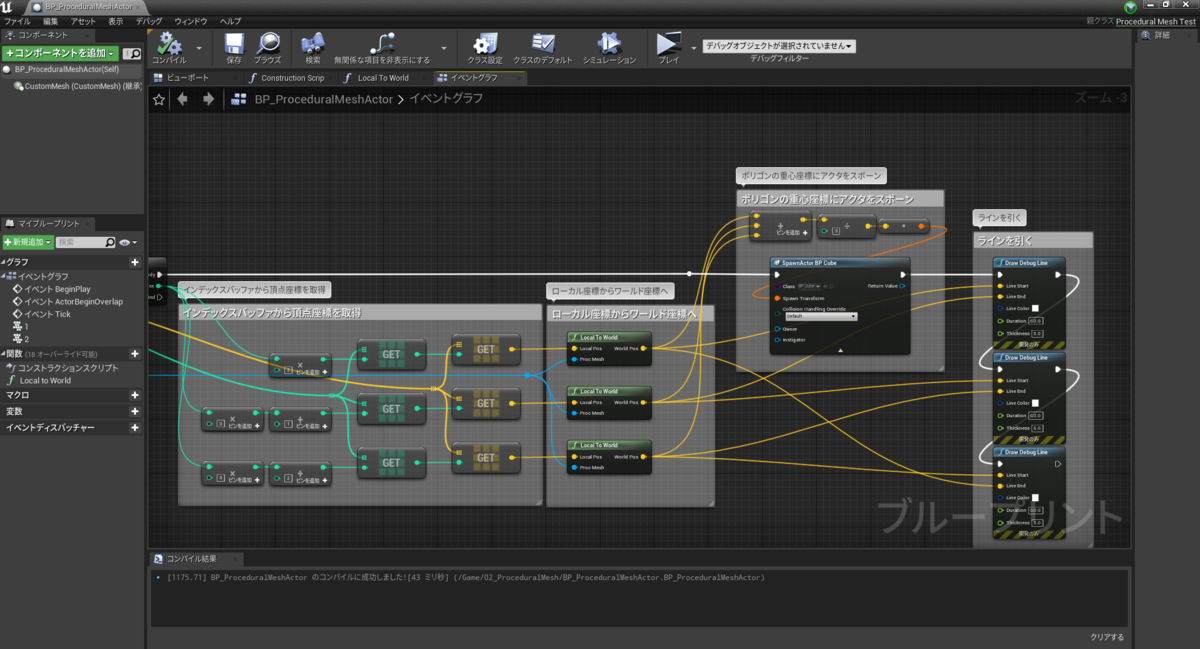The image size is (1200, 649).
Task: Click the white Line Color swatch on top Draw Debug Line
Action: point(1036,308)
